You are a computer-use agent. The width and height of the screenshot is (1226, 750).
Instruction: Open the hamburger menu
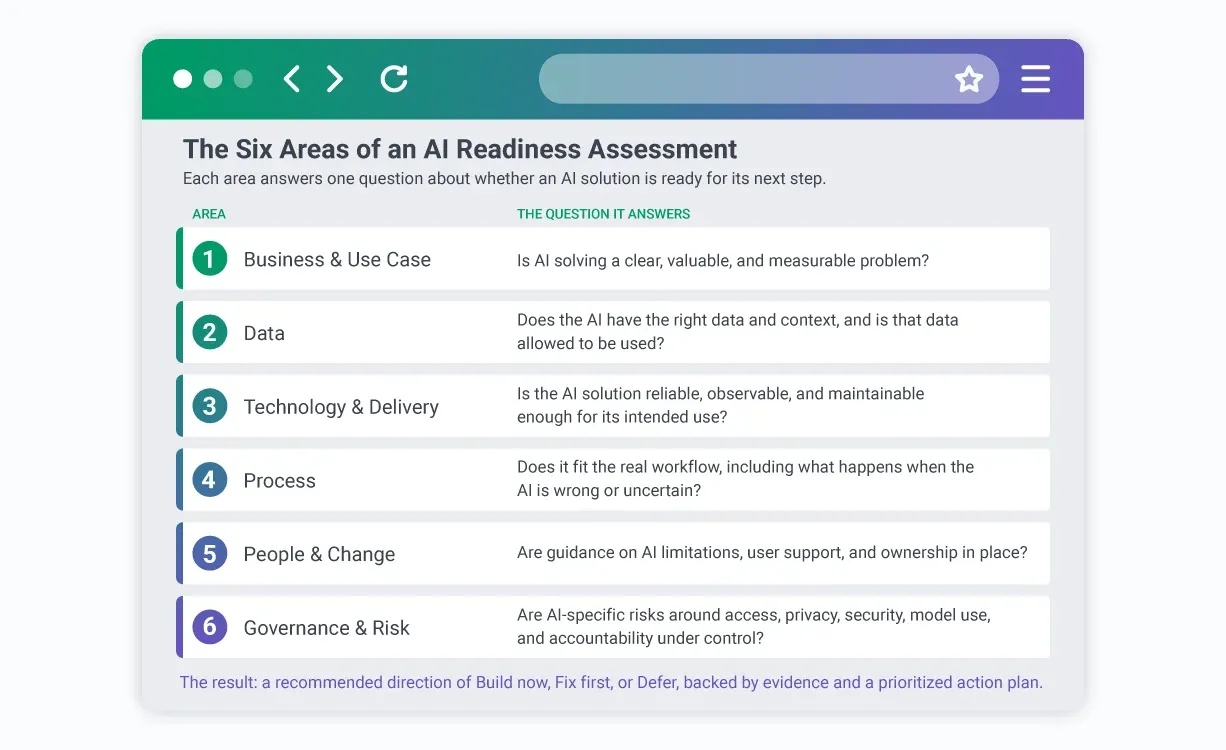(1035, 79)
